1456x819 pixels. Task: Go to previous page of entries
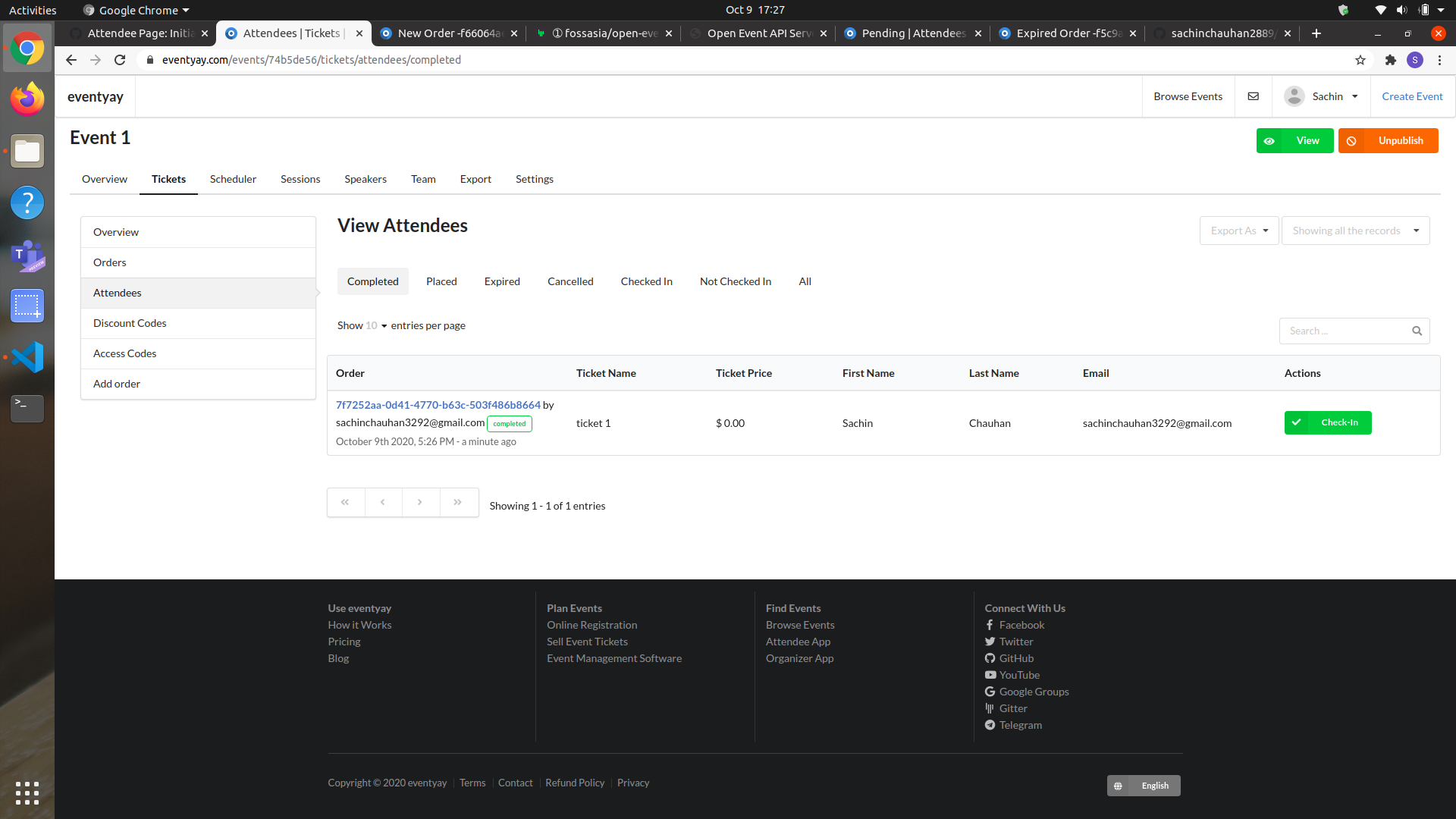383,502
